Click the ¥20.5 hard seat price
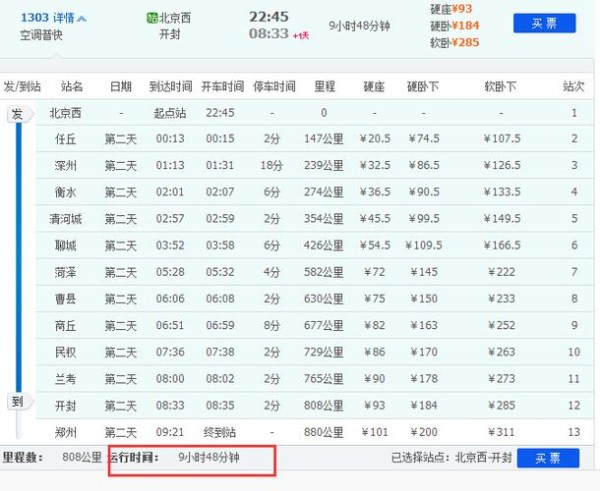The width and height of the screenshot is (600, 491). tap(375, 139)
